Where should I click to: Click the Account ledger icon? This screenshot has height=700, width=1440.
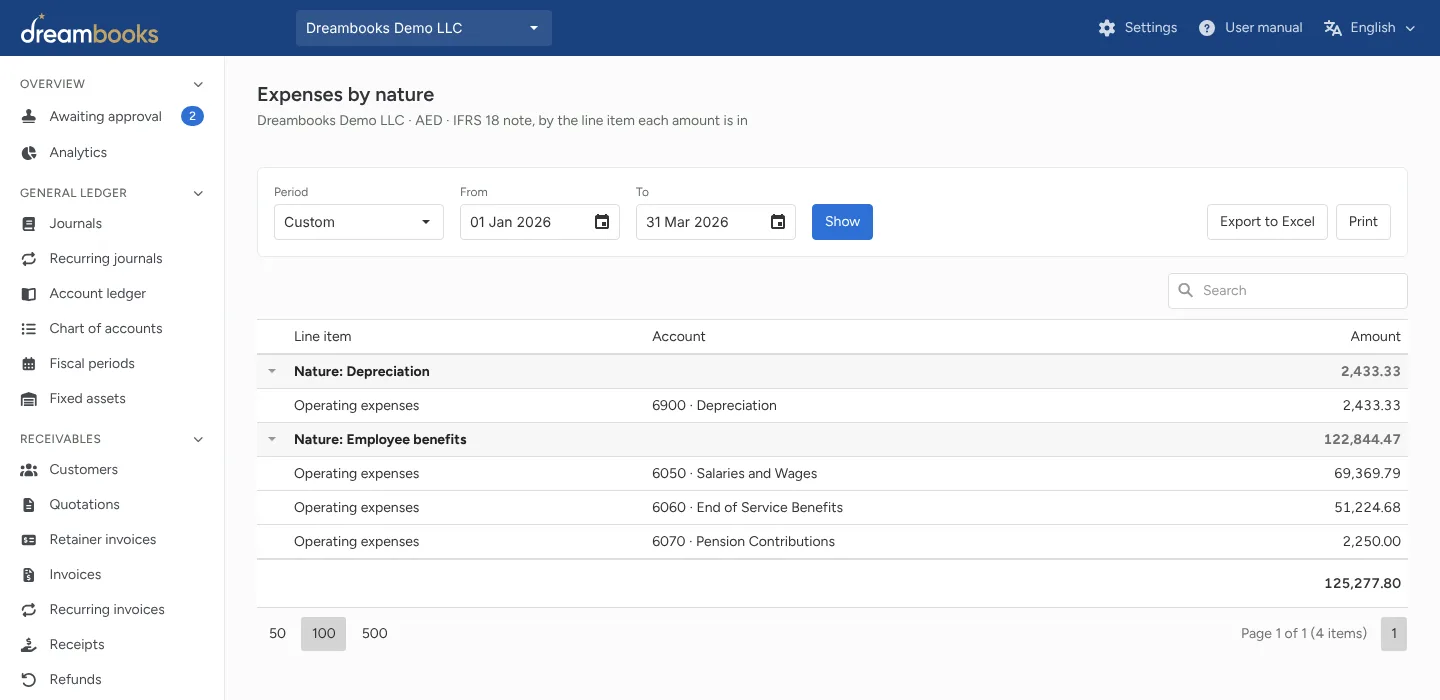pyautogui.click(x=29, y=294)
